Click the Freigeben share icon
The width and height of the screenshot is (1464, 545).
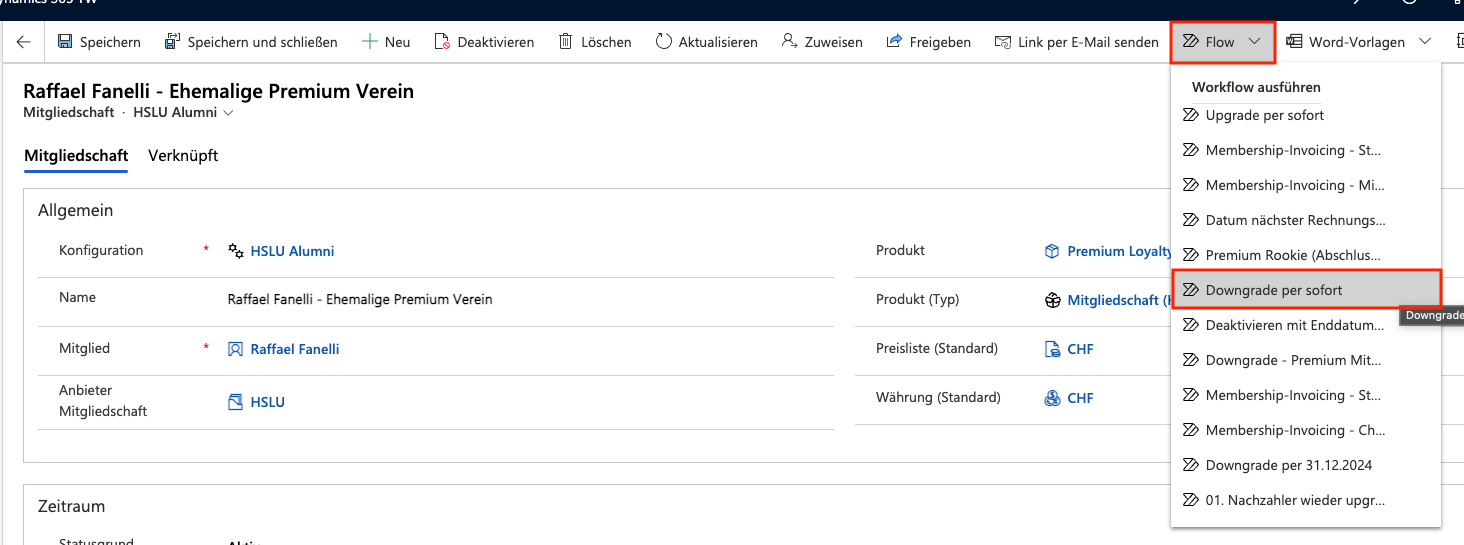[894, 42]
